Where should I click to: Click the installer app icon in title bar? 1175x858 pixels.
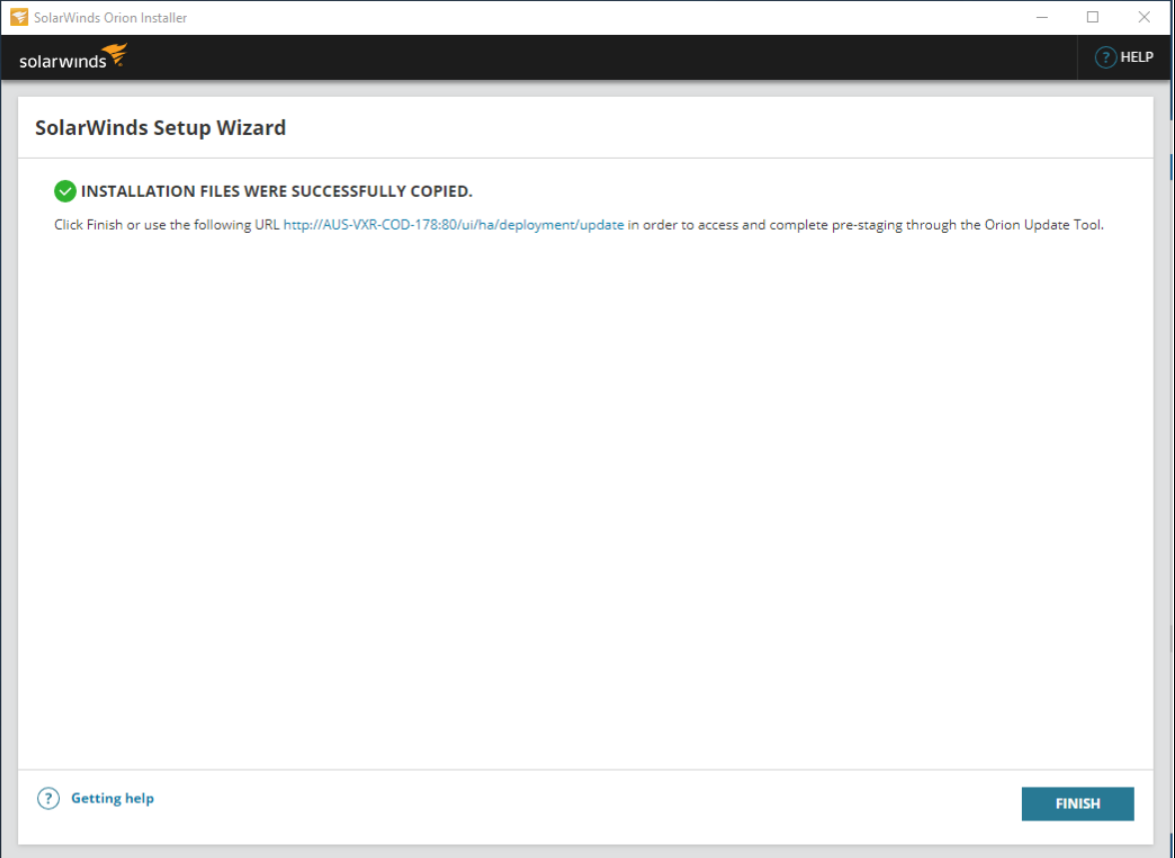[x=19, y=17]
